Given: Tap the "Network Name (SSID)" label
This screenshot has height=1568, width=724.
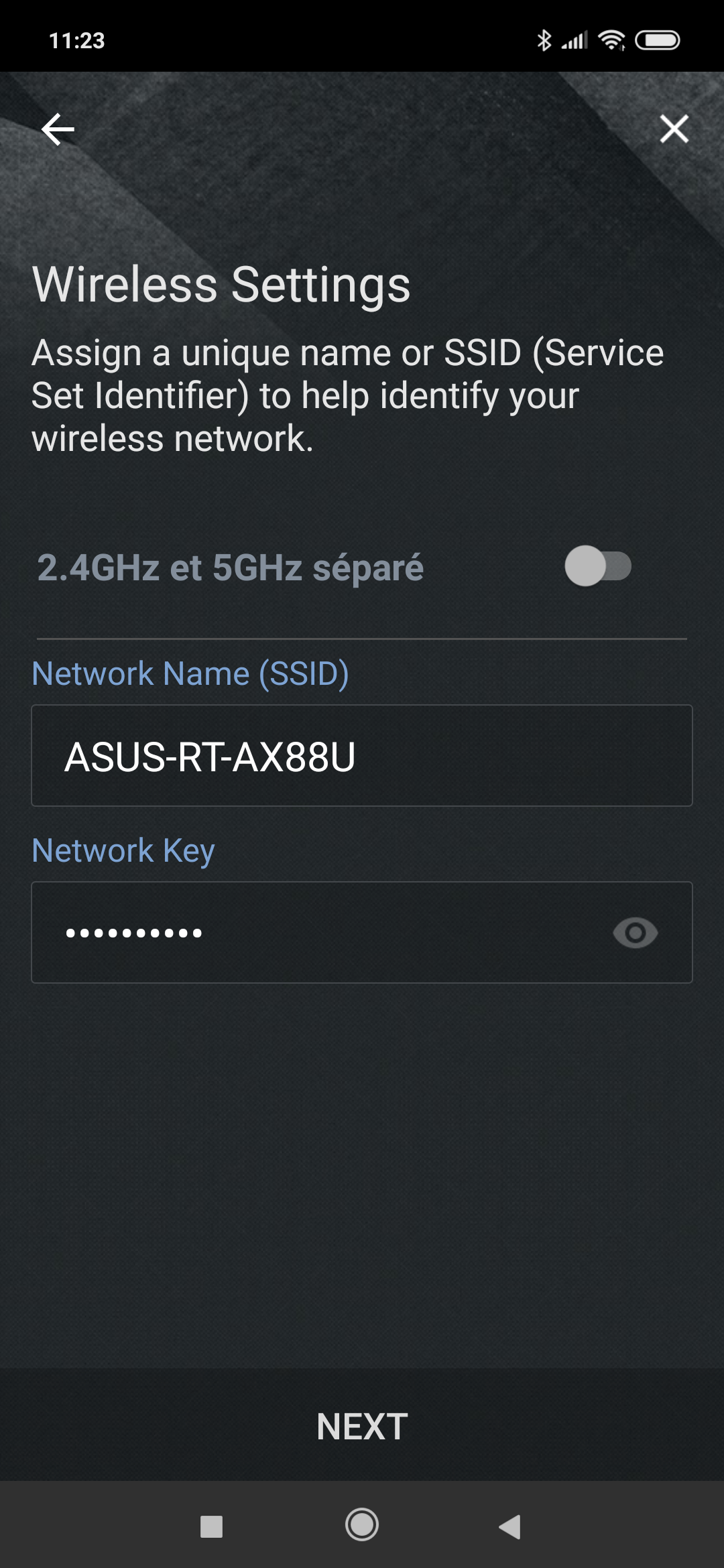Looking at the screenshot, I should tap(190, 673).
